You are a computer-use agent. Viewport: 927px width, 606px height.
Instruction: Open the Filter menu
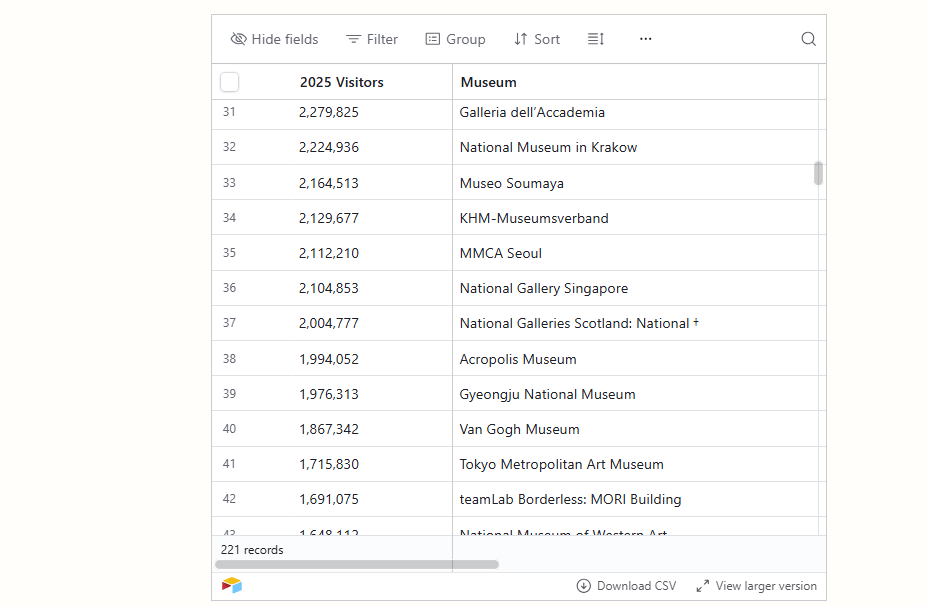pyautogui.click(x=372, y=39)
